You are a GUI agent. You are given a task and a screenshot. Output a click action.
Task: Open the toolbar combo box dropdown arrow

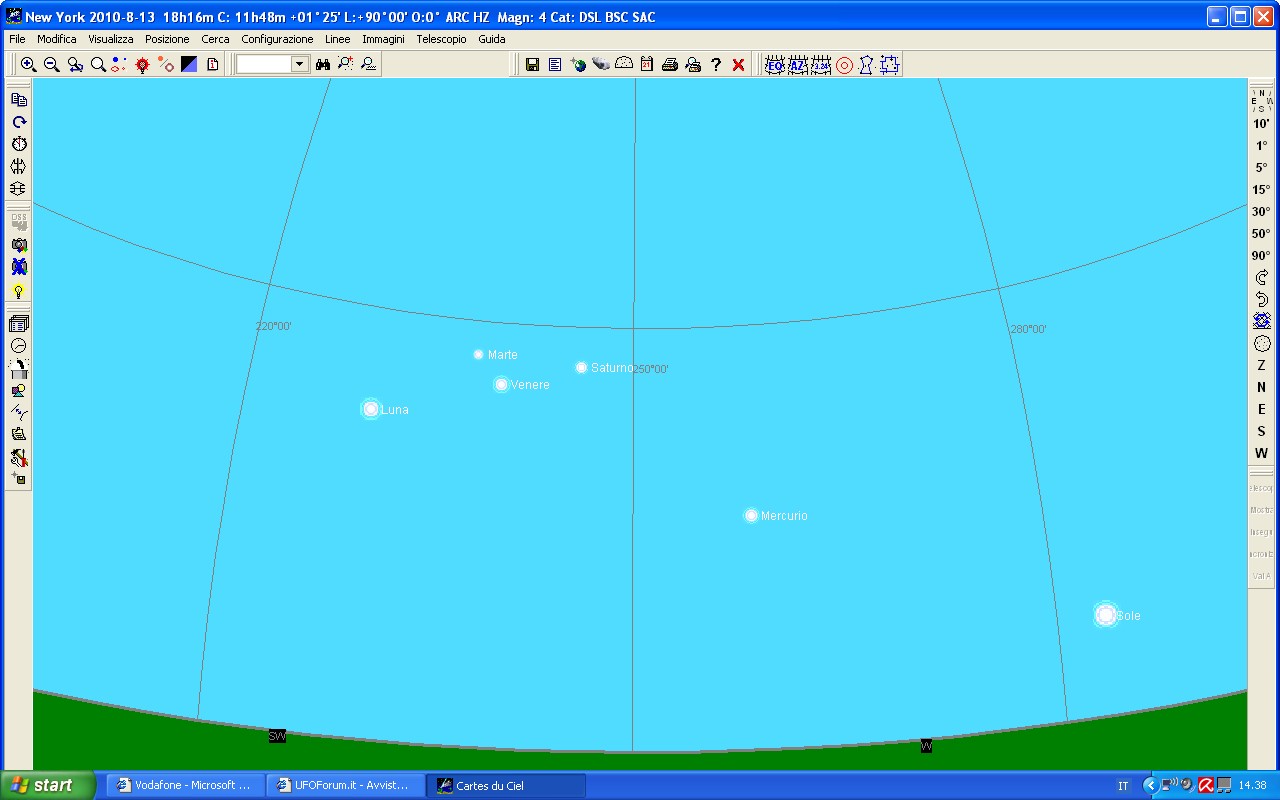point(300,64)
